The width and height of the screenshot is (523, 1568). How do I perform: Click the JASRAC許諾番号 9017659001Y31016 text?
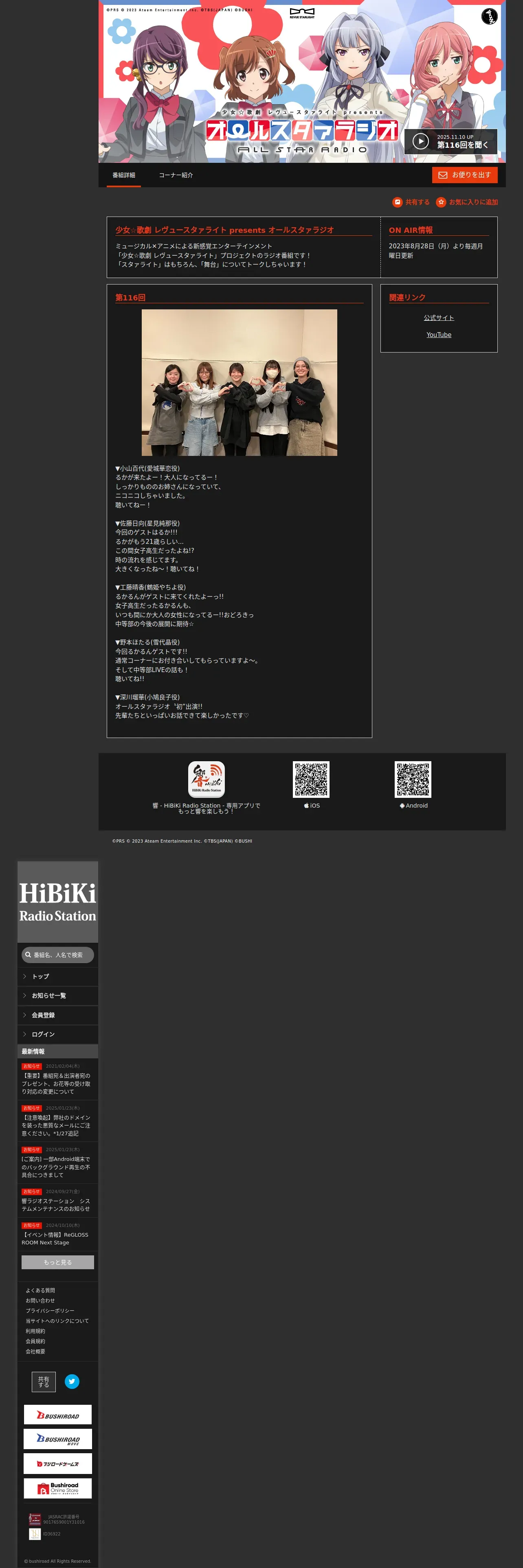point(64,1519)
